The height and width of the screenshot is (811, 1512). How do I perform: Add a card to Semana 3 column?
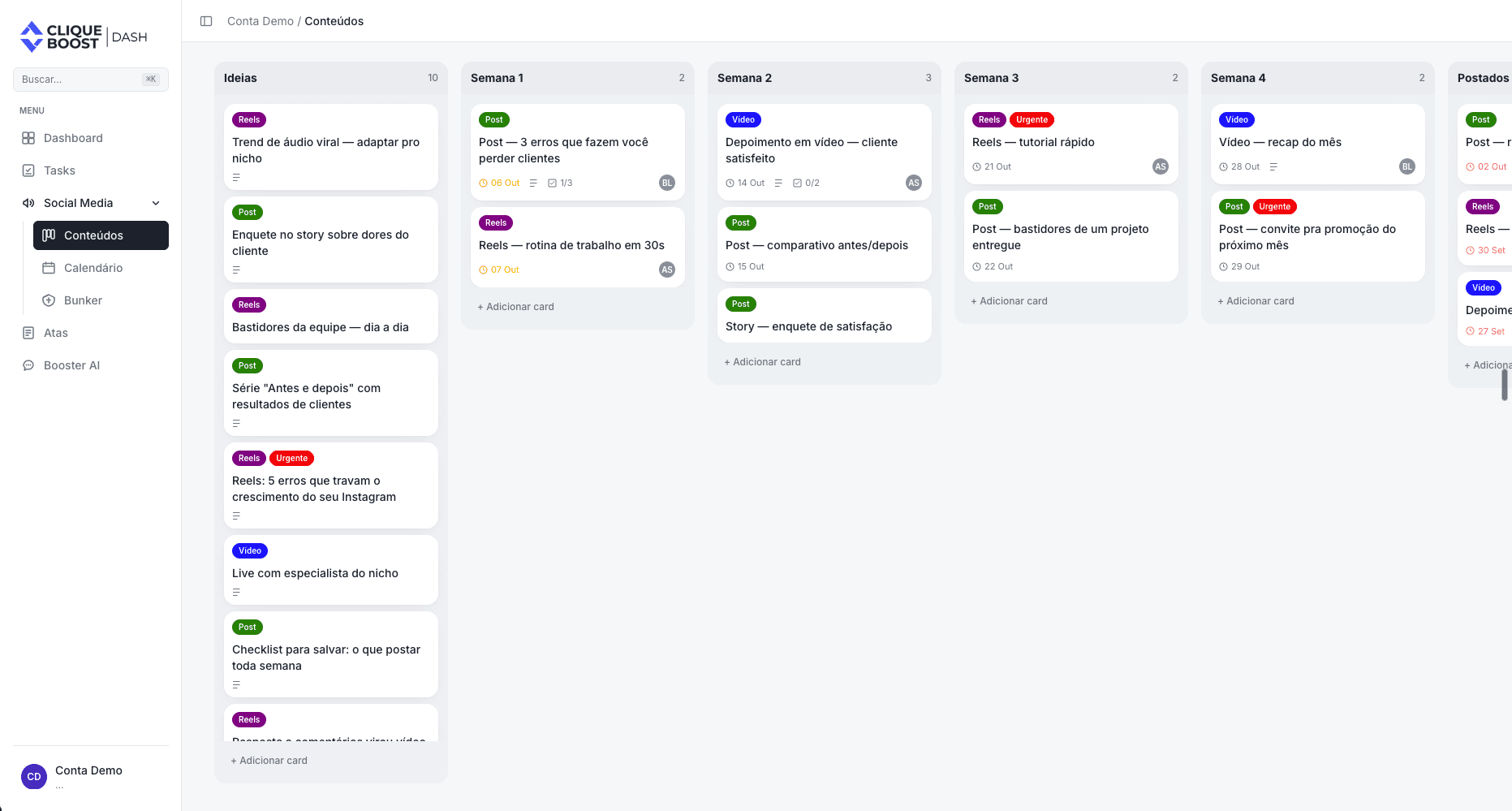[1009, 301]
